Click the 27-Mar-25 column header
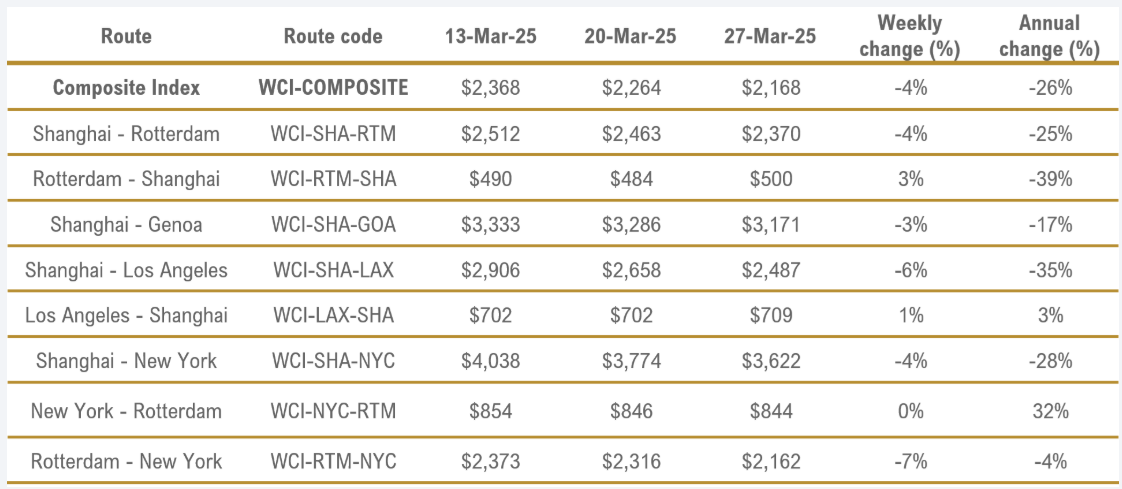Viewport: 1122px width, 489px height. click(x=770, y=36)
